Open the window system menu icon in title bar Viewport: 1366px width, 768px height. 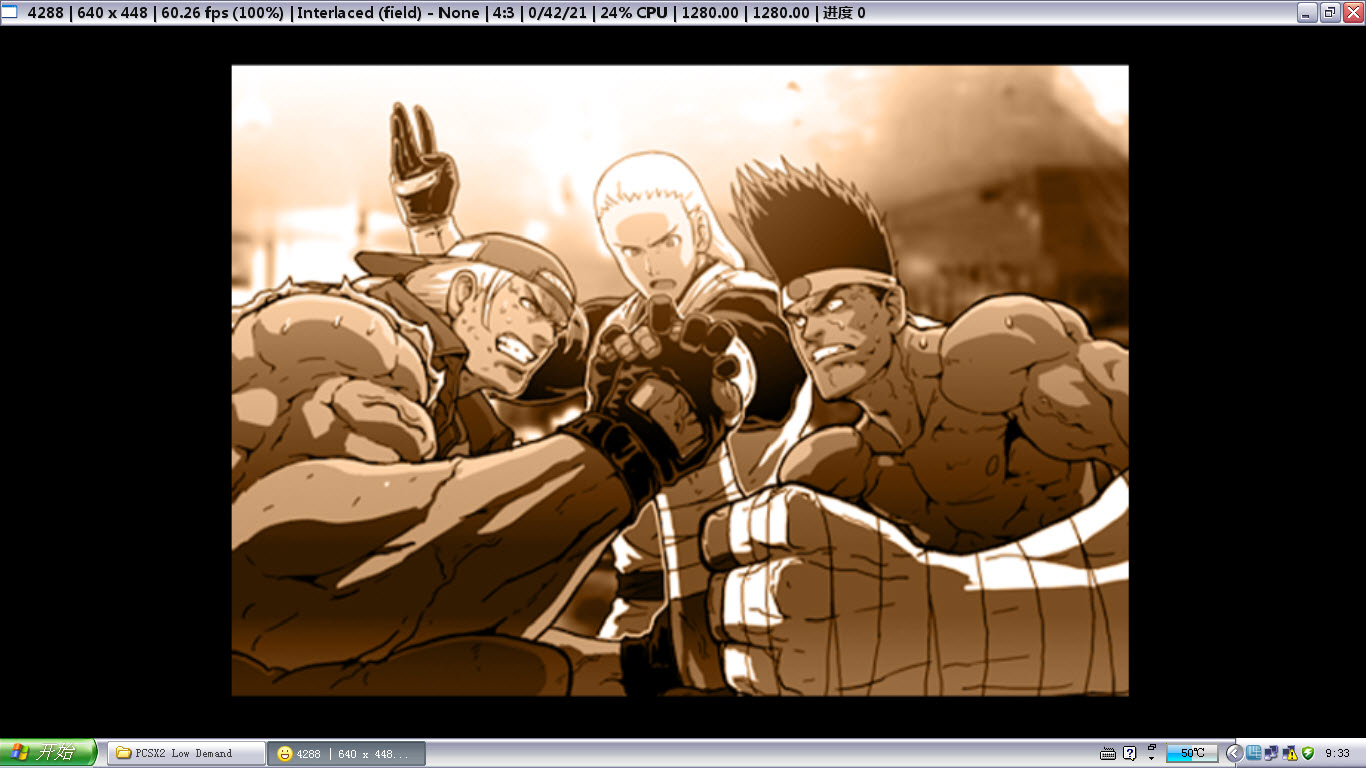click(x=10, y=12)
